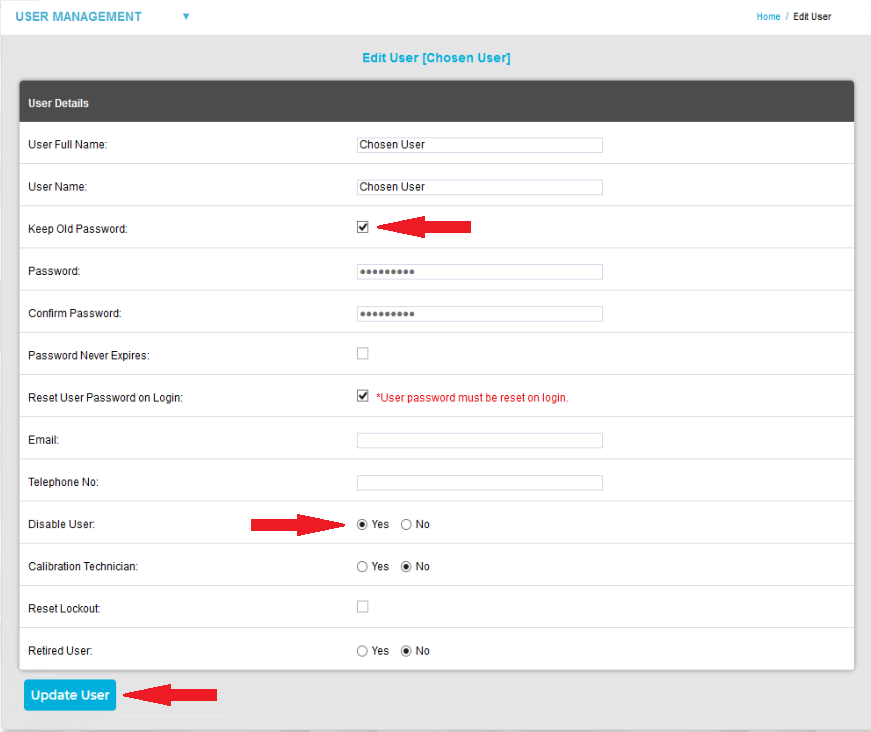The image size is (871, 732).
Task: Toggle Reset User Password on Login checkbox
Action: point(363,396)
